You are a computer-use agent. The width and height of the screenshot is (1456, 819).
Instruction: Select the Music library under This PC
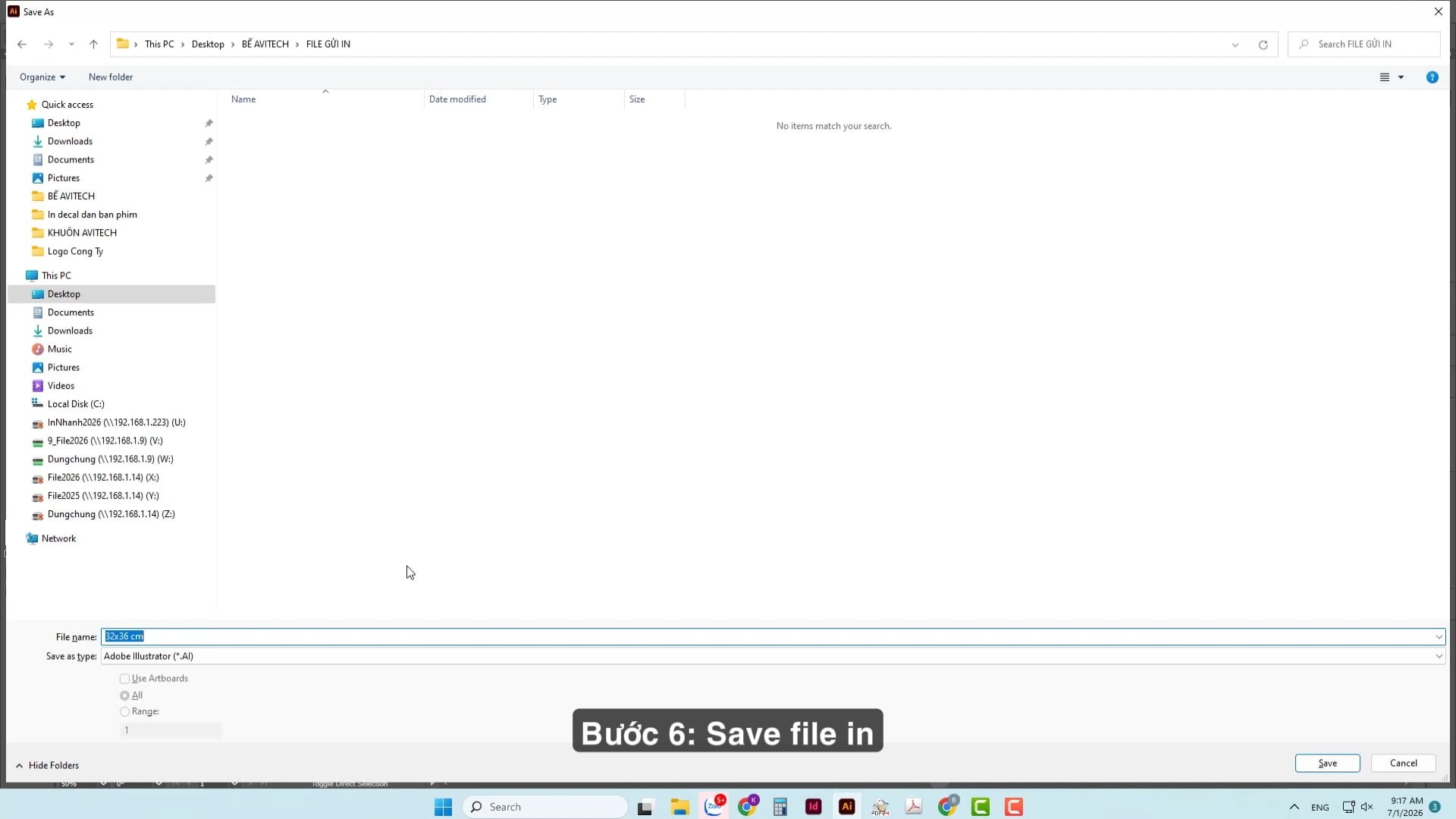coord(59,349)
